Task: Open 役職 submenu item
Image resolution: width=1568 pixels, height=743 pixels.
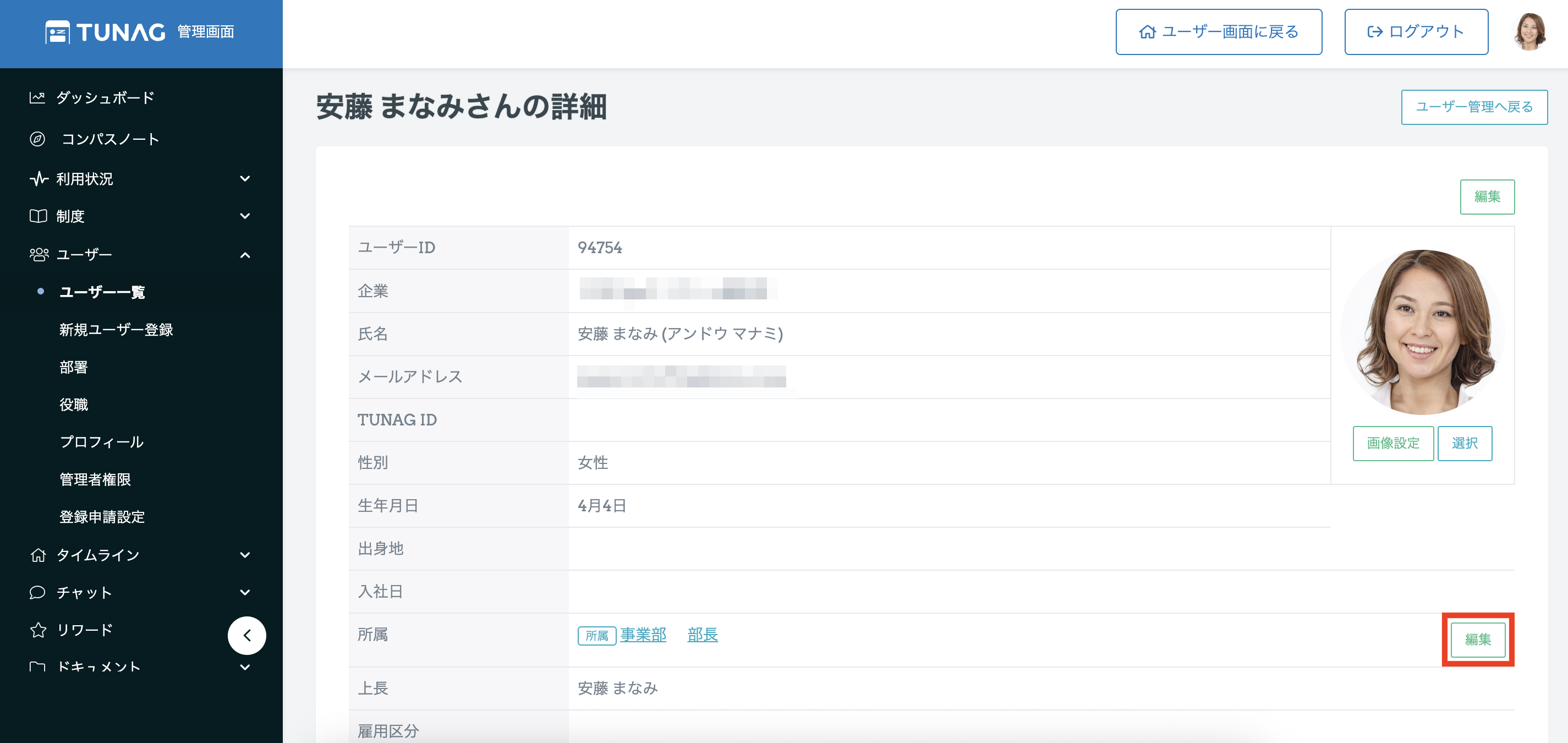Action: tap(74, 405)
